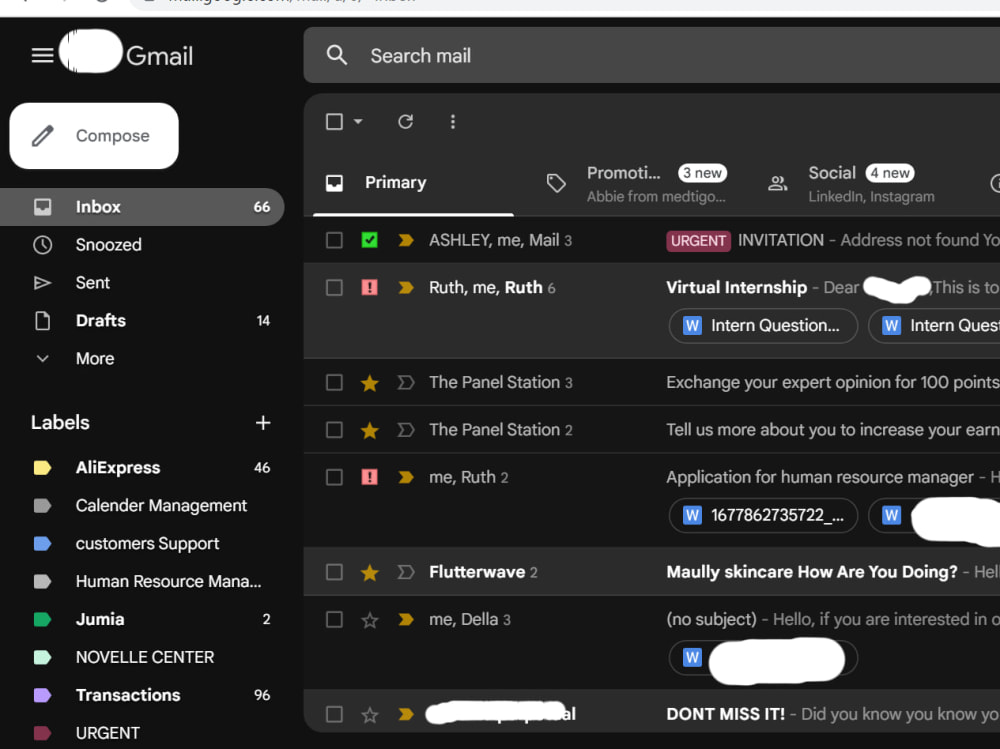Open the Human Resource Mana... label
This screenshot has width=1000, height=749.
pos(142,581)
